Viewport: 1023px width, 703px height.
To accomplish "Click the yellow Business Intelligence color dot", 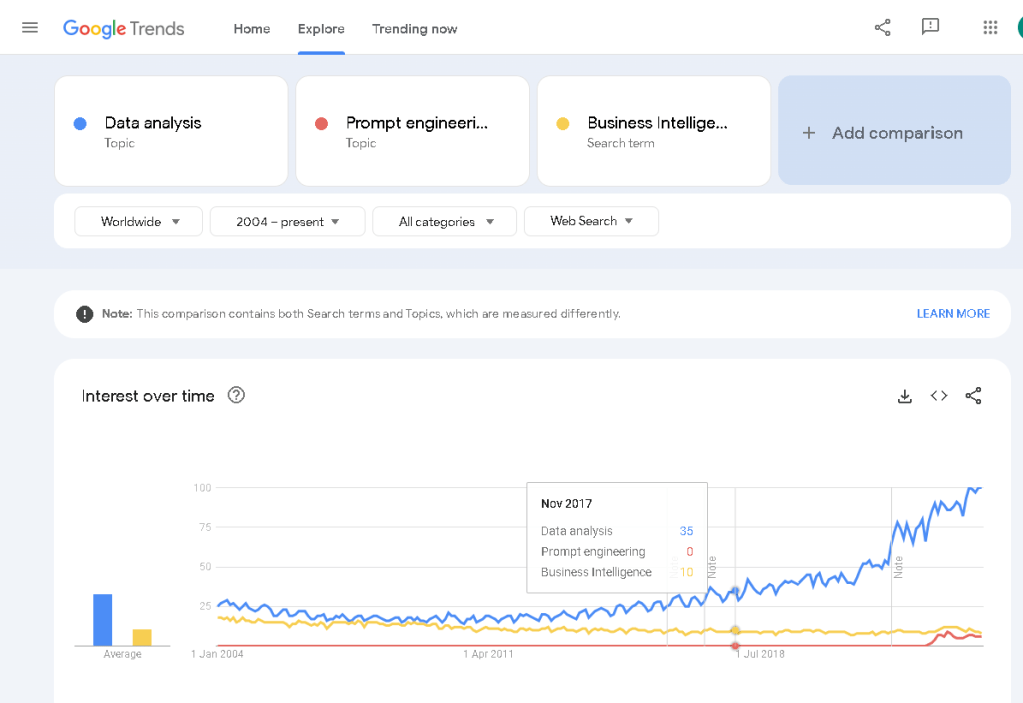I will 563,124.
